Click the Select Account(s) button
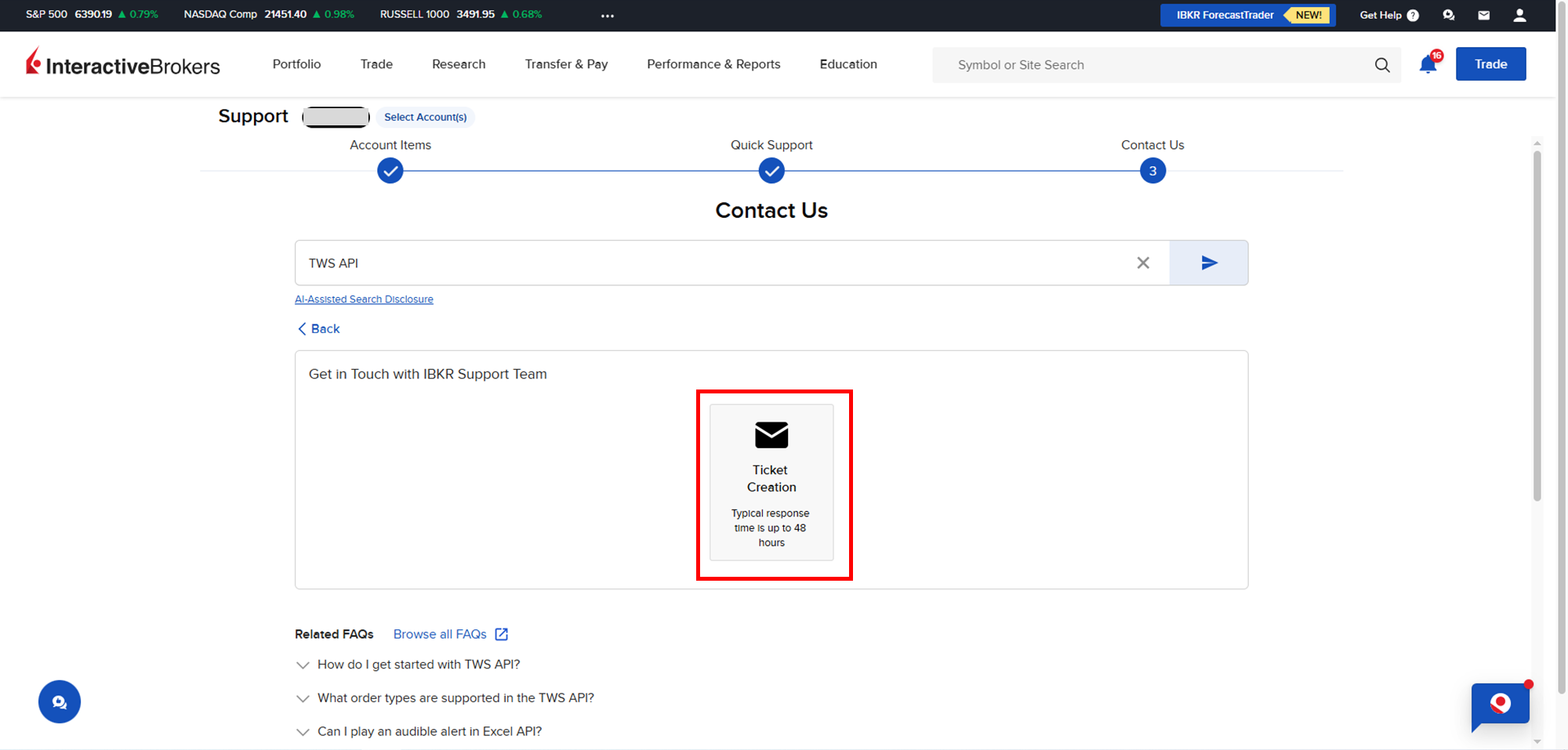Image resolution: width=1568 pixels, height=750 pixels. [425, 117]
